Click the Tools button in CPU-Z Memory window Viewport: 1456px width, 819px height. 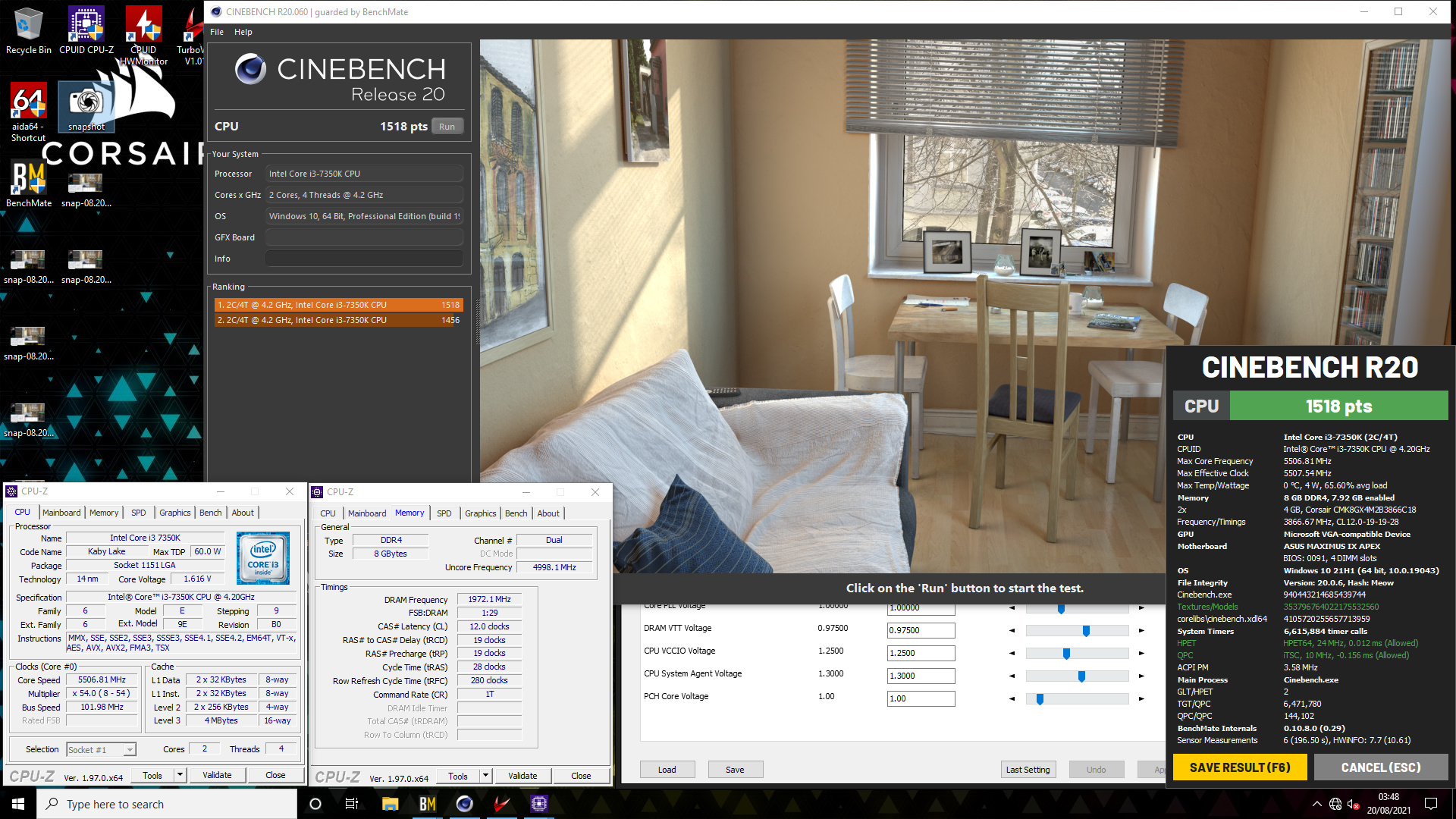tap(458, 776)
